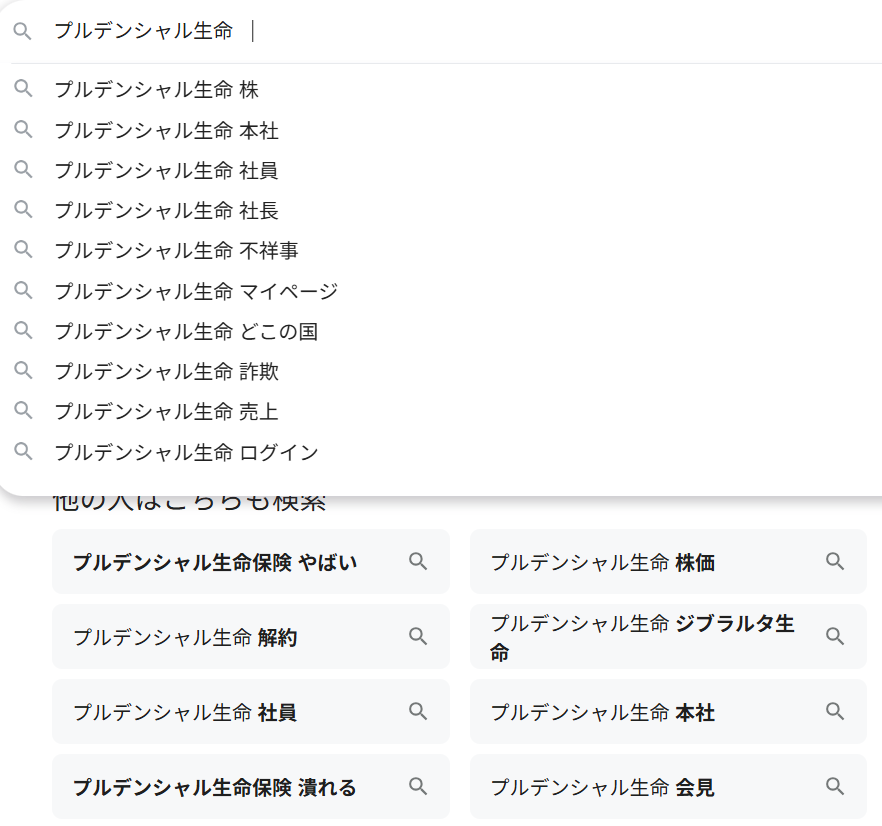The width and height of the screenshot is (882, 826).
Task: Open related search プルデンシャル生命保険 潰れる
Action: click(215, 787)
